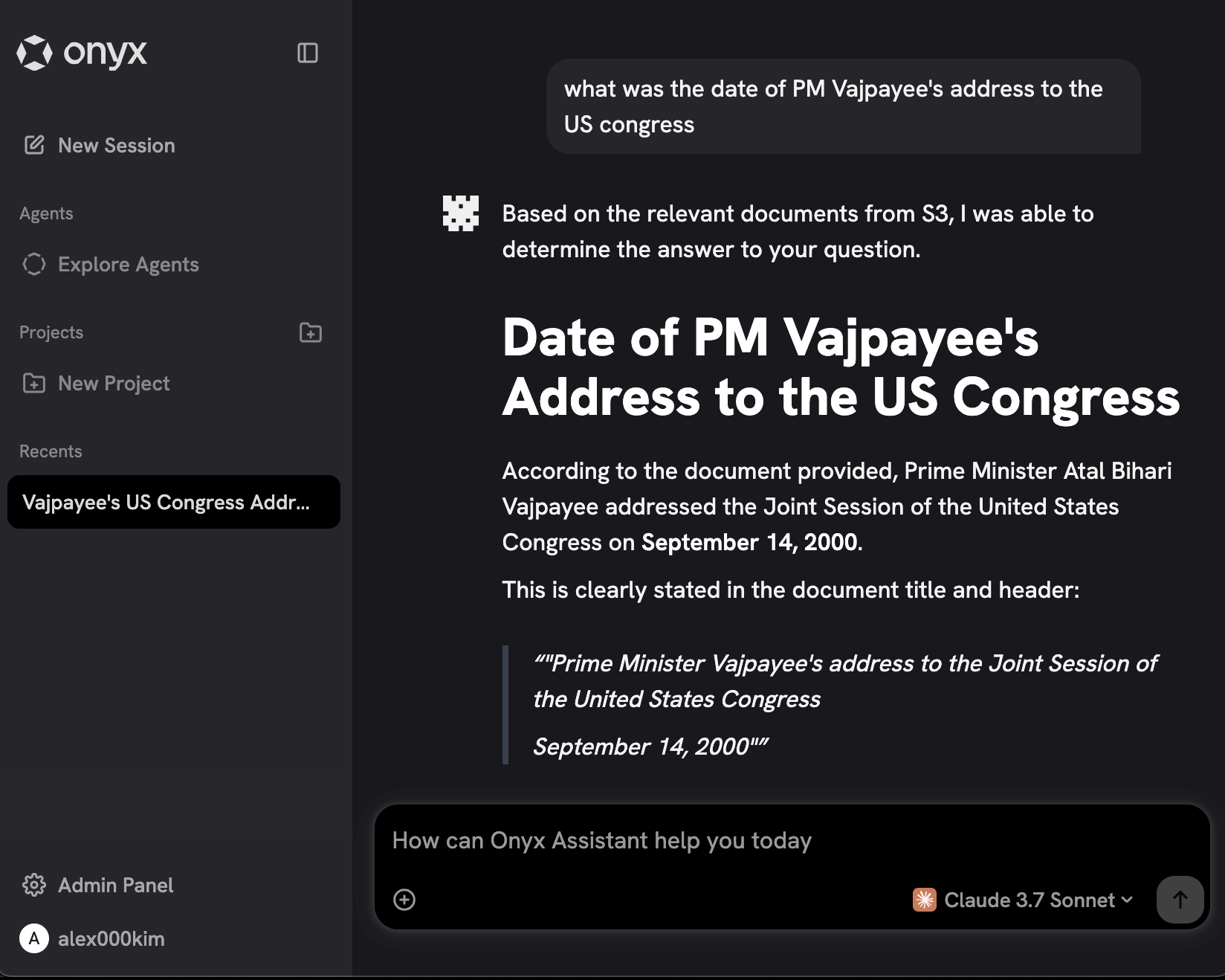Viewport: 1225px width, 980px height.
Task: Collapse the sidebar with the panel toggle
Action: [308, 53]
